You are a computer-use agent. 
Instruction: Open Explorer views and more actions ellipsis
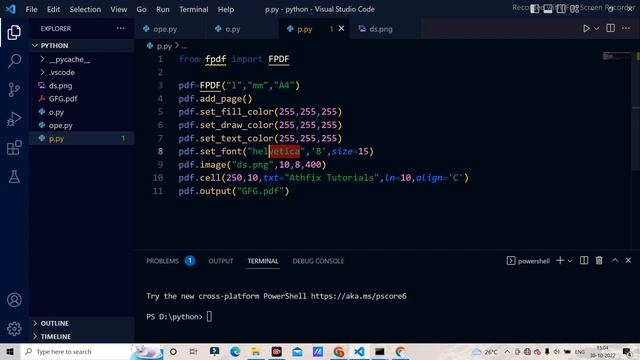tap(120, 28)
